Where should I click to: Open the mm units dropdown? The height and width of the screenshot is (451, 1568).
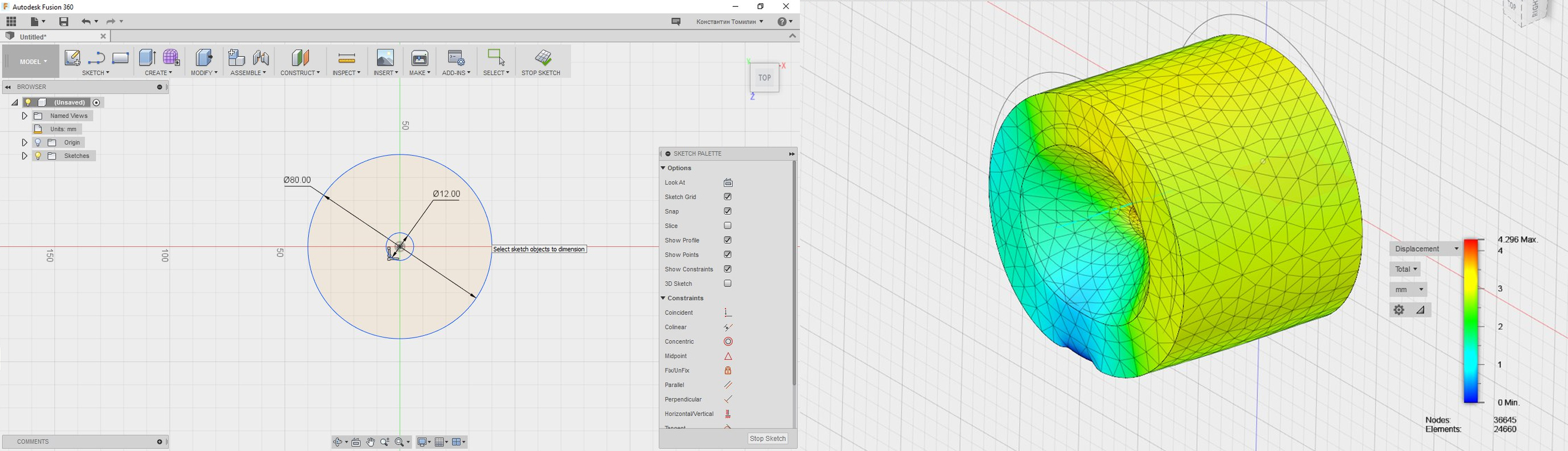1408,290
